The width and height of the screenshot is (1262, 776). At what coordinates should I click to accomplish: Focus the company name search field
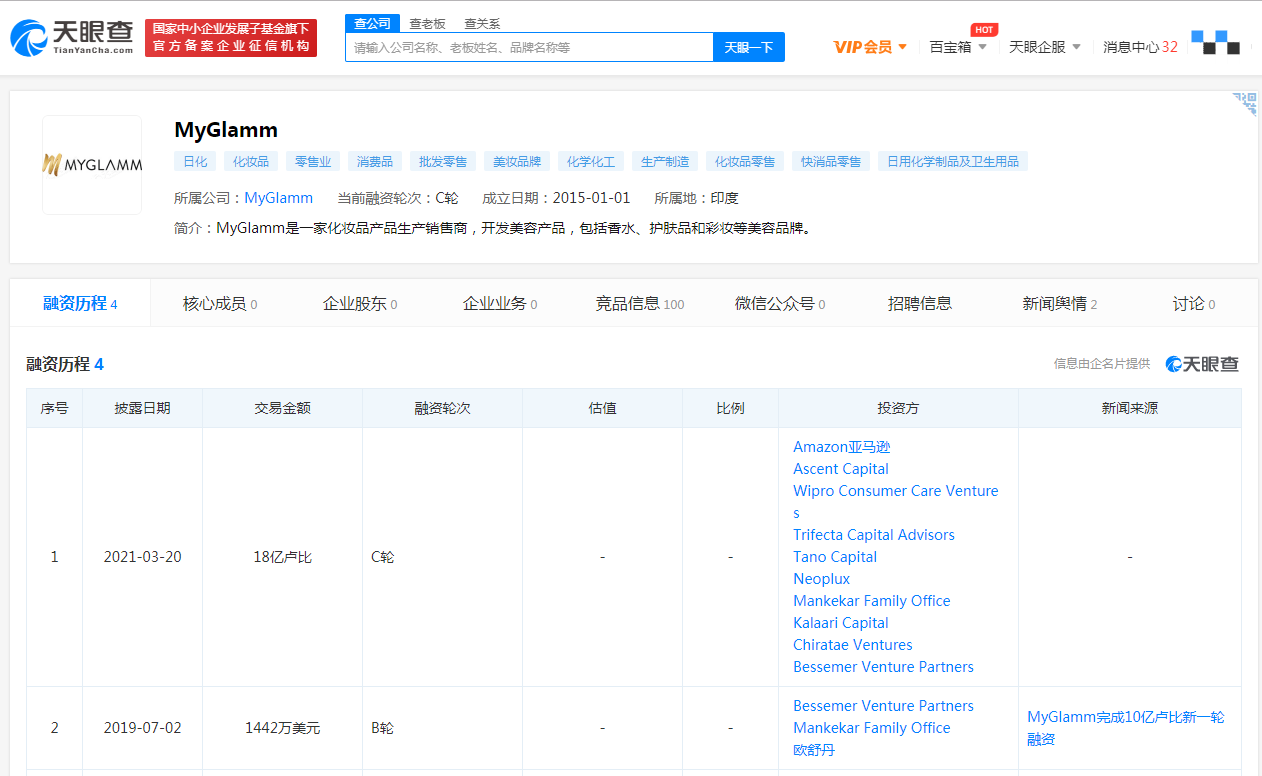(529, 47)
